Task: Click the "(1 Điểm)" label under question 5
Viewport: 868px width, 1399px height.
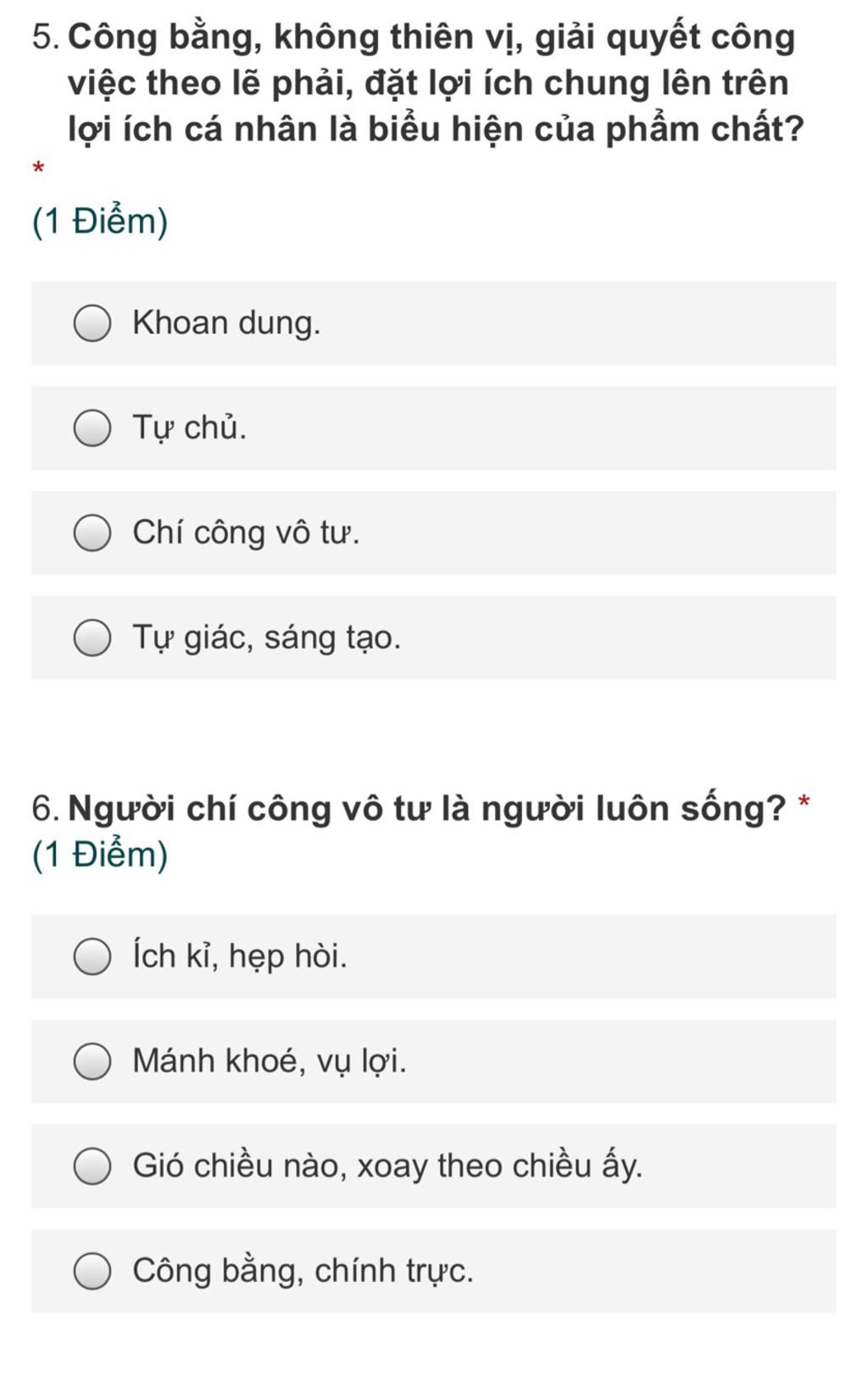Action: point(100,221)
